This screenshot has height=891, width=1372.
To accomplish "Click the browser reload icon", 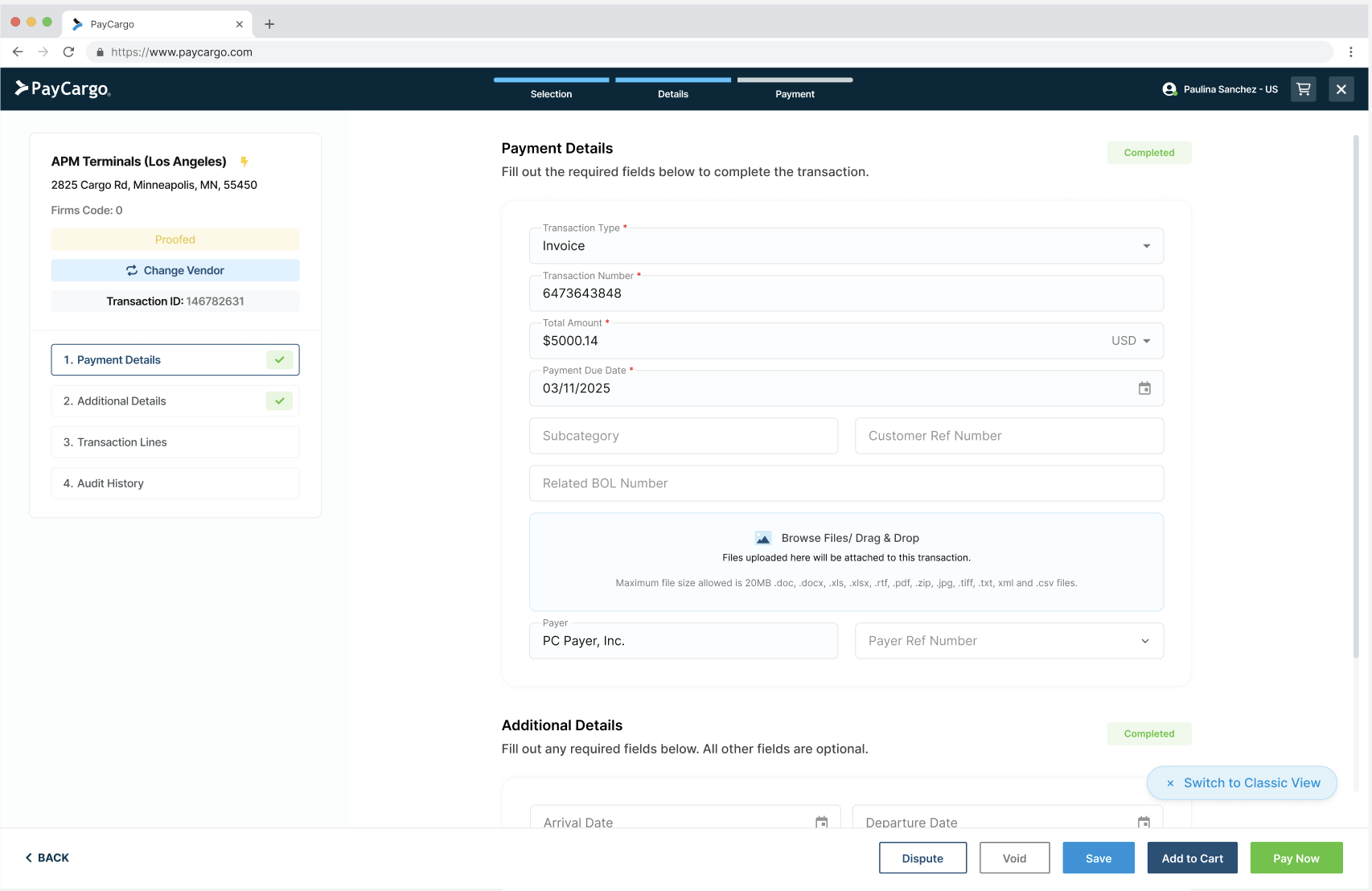I will coord(69,51).
